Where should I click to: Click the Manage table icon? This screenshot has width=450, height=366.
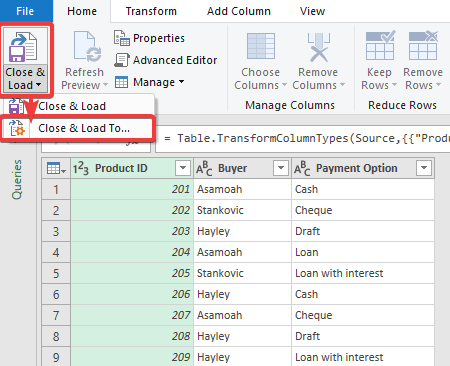click(121, 82)
